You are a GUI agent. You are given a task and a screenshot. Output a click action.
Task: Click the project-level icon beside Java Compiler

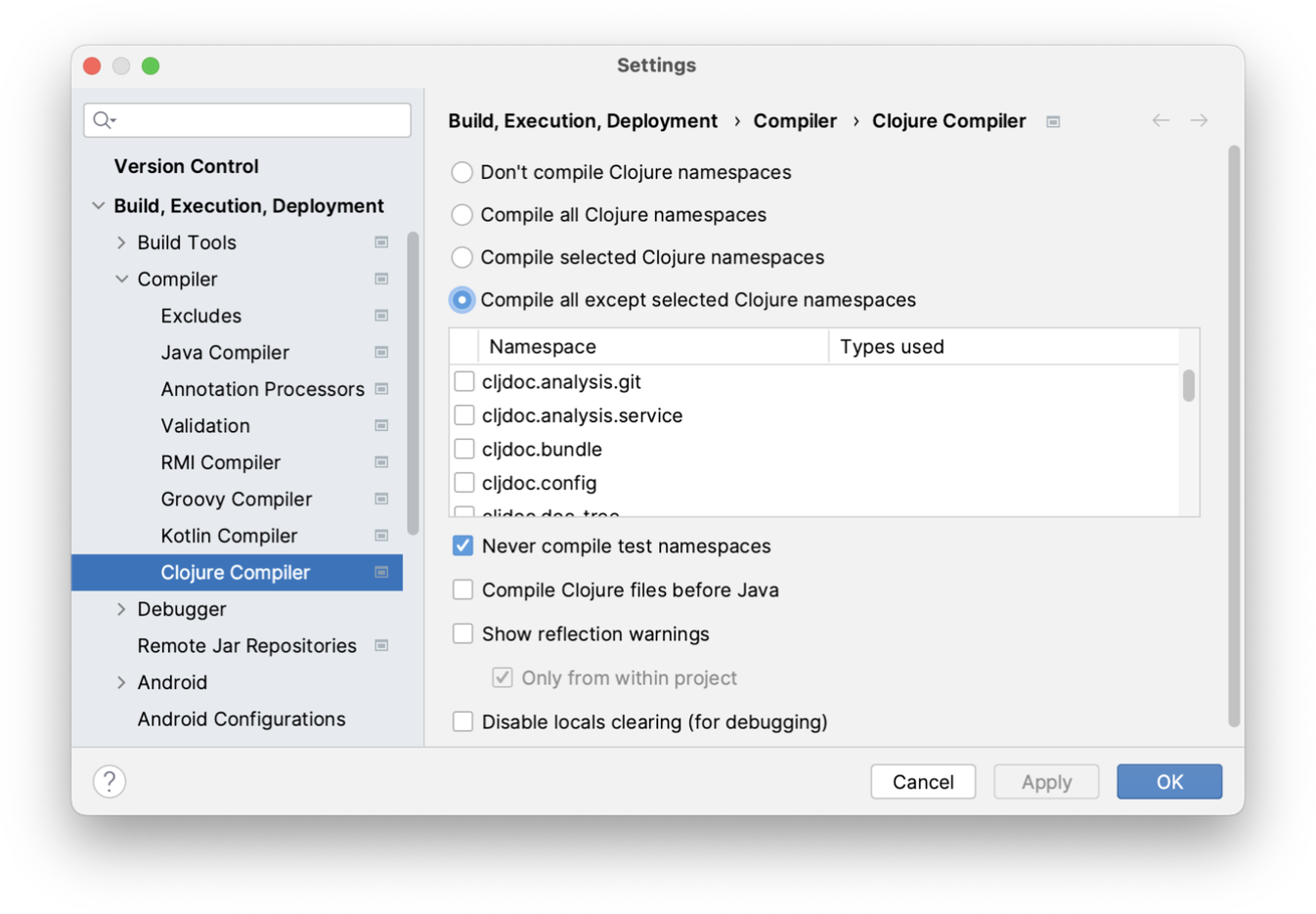381,353
